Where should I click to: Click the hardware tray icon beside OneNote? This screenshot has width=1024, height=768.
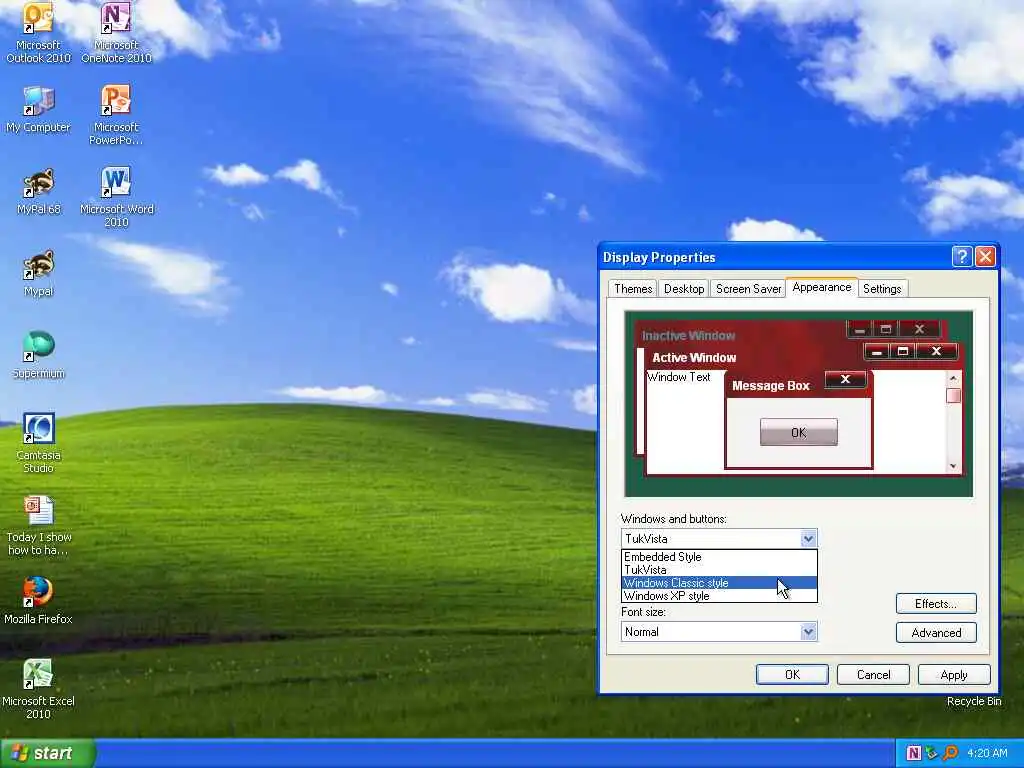(932, 753)
